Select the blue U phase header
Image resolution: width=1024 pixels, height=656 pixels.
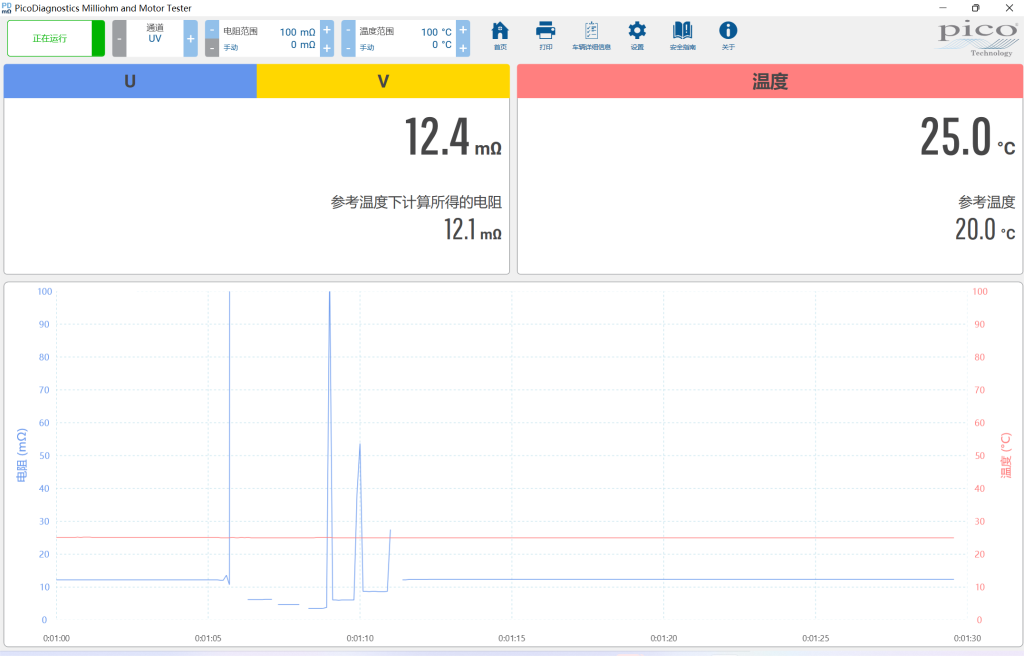(130, 81)
